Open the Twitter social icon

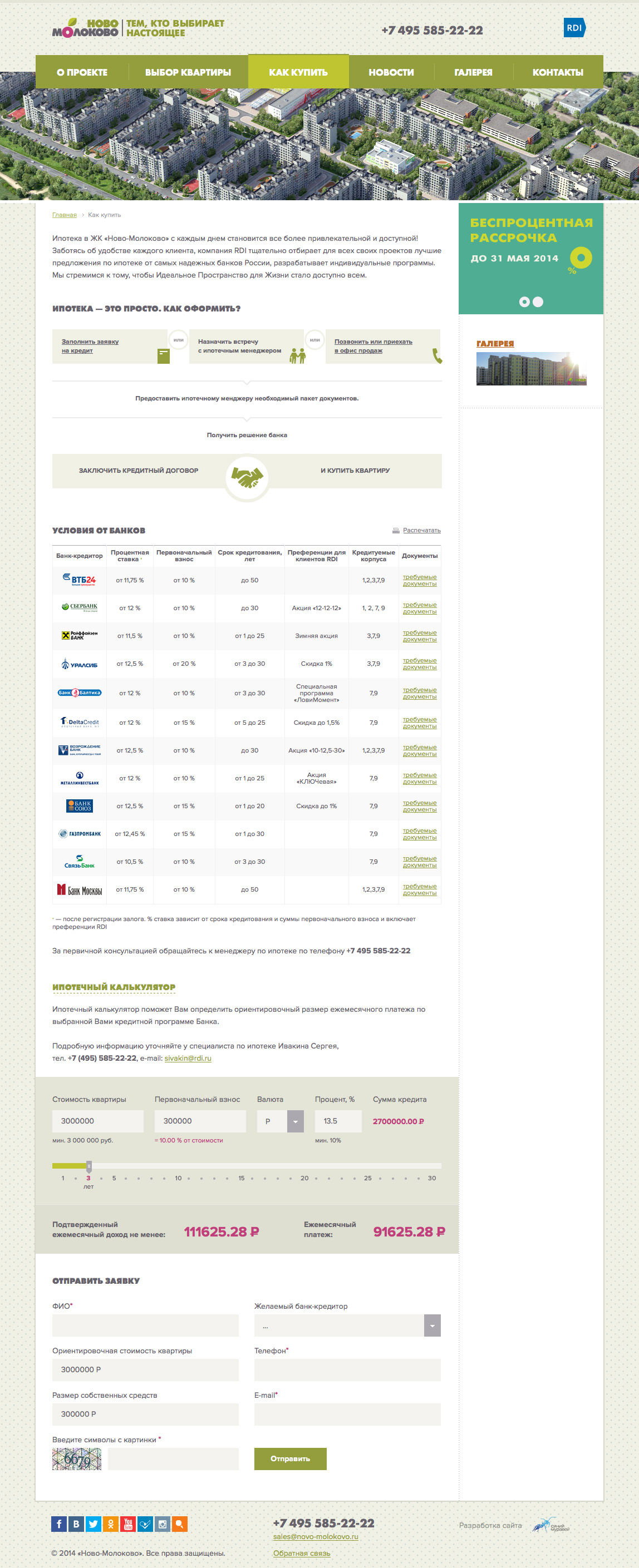tap(93, 1524)
